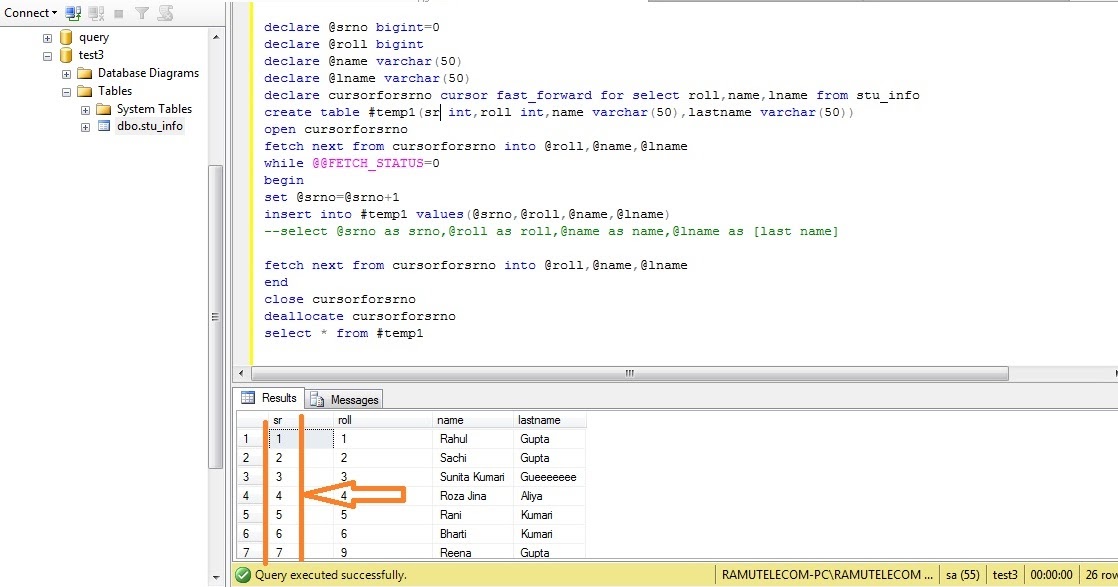Image resolution: width=1118 pixels, height=587 pixels.
Task: Click test3 in the status bar
Action: [x=1005, y=575]
